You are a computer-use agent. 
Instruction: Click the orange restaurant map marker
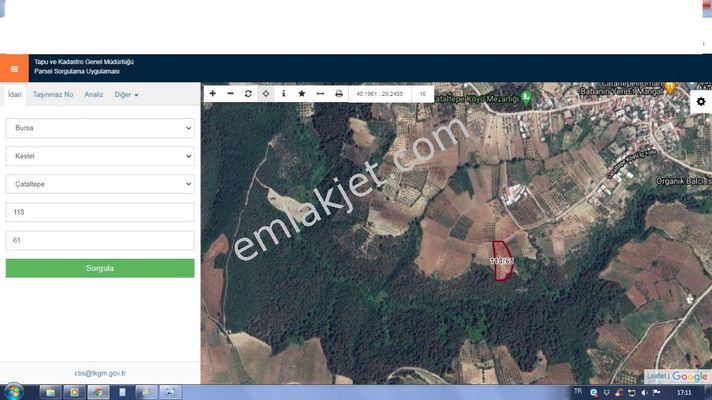(x=670, y=86)
